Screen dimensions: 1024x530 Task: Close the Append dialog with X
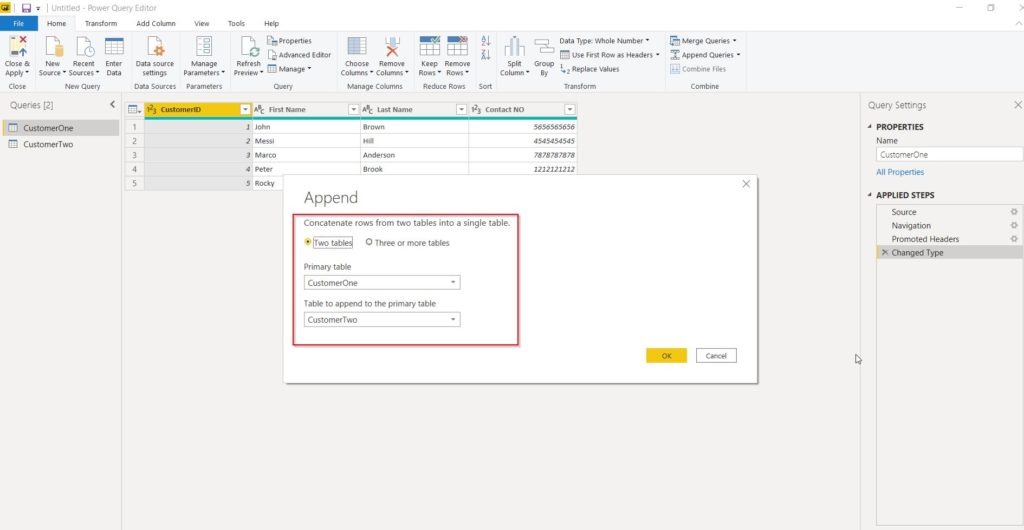[746, 184]
